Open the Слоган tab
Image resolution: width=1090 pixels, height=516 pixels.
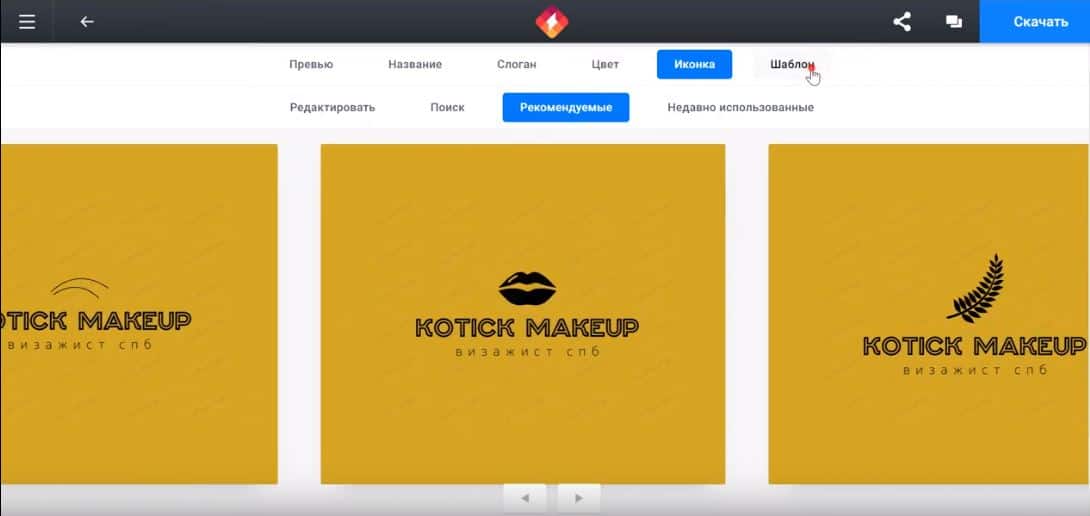pos(517,64)
